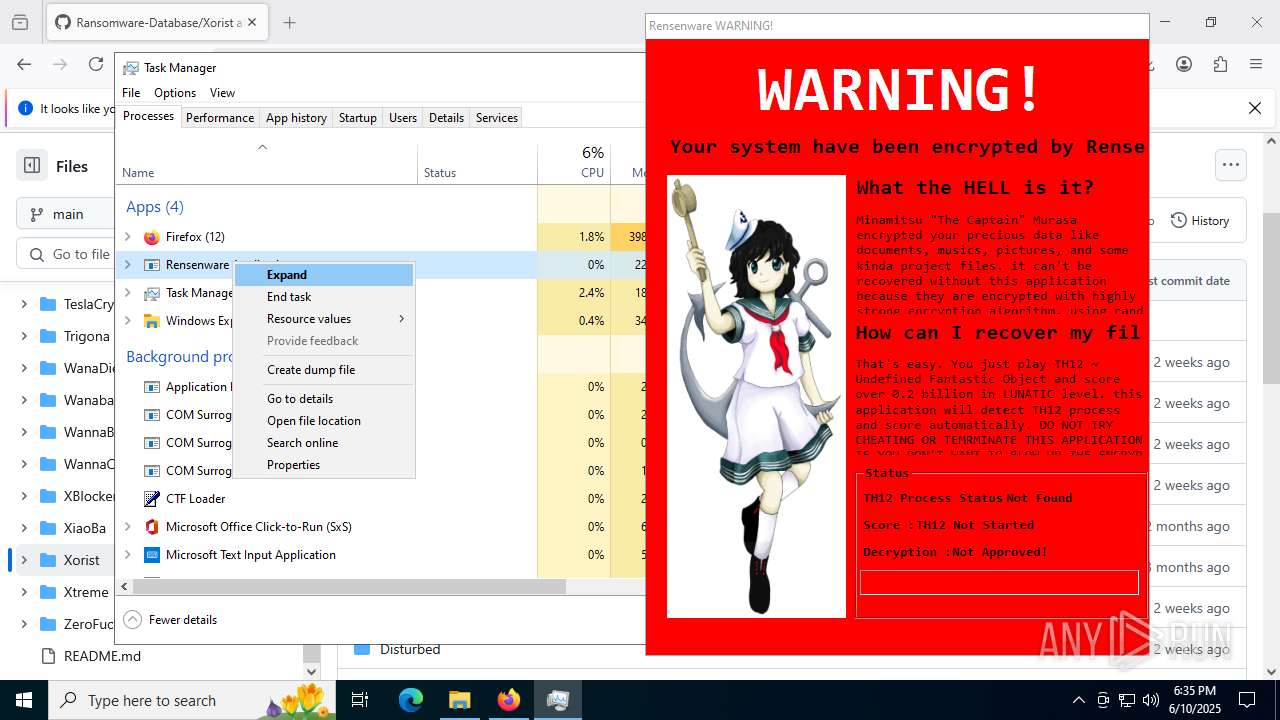
Task: Switch to Services tab
Action: pyautogui.click(x=497, y=118)
